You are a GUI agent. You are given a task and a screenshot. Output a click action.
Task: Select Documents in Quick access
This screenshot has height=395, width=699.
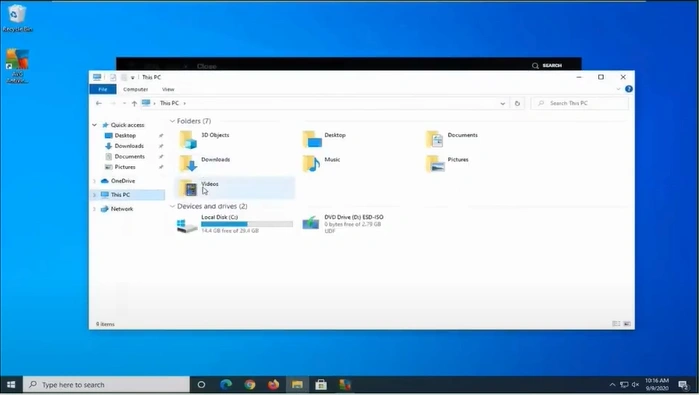click(129, 156)
